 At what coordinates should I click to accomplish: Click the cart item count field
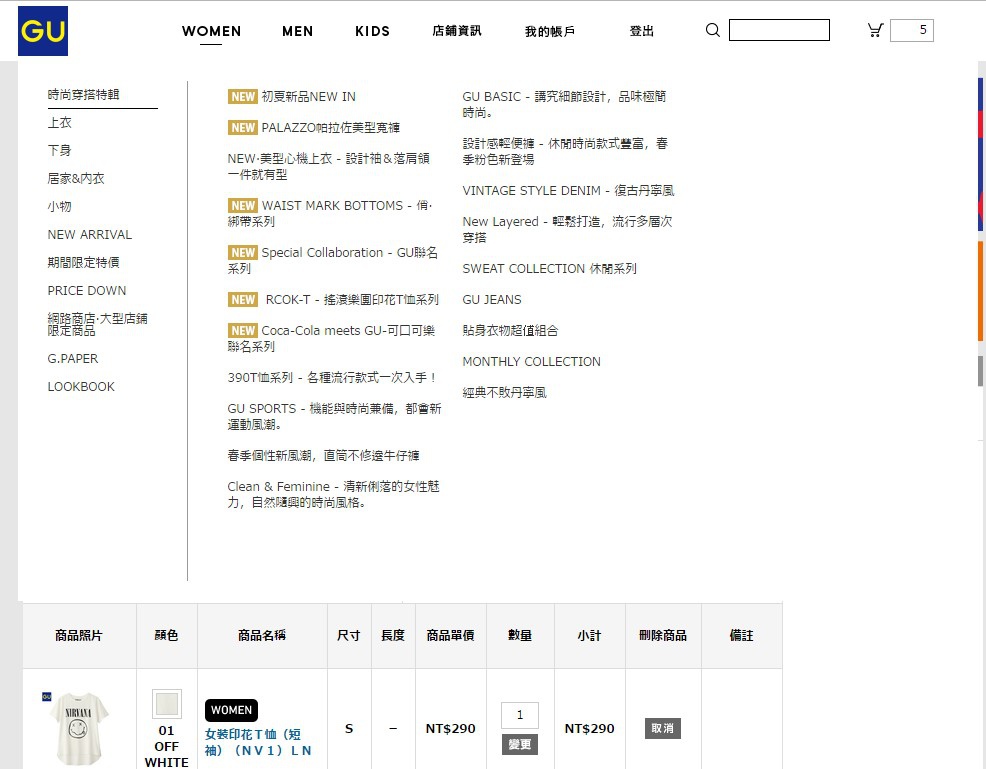[912, 30]
